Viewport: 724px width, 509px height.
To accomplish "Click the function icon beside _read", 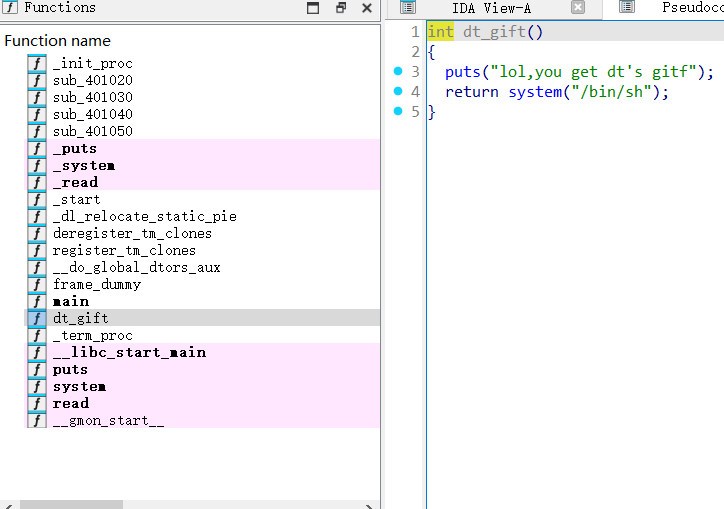I will [37, 182].
